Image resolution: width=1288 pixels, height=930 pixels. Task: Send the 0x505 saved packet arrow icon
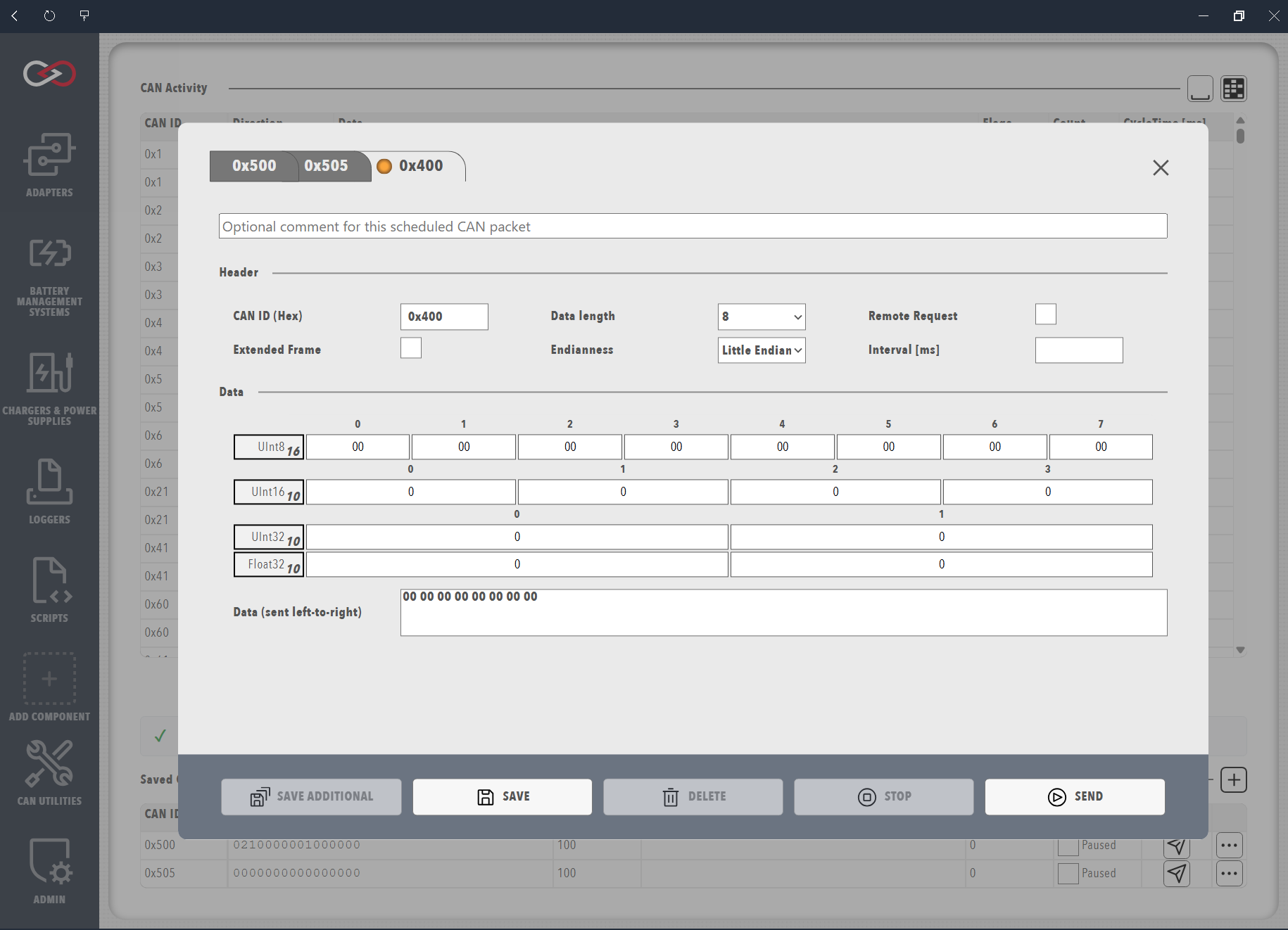coord(1177,873)
